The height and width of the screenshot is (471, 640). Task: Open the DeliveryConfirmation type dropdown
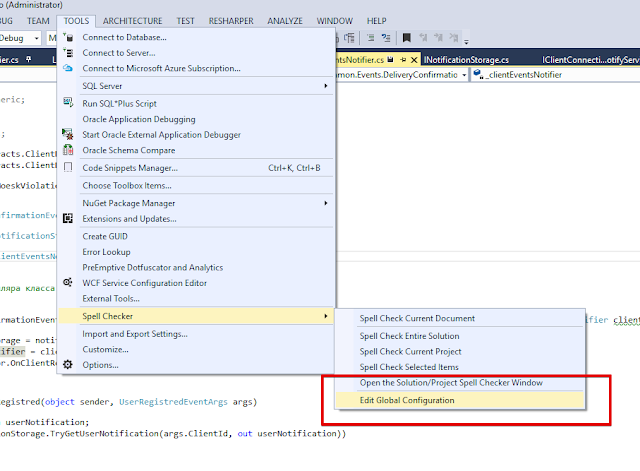(464, 75)
